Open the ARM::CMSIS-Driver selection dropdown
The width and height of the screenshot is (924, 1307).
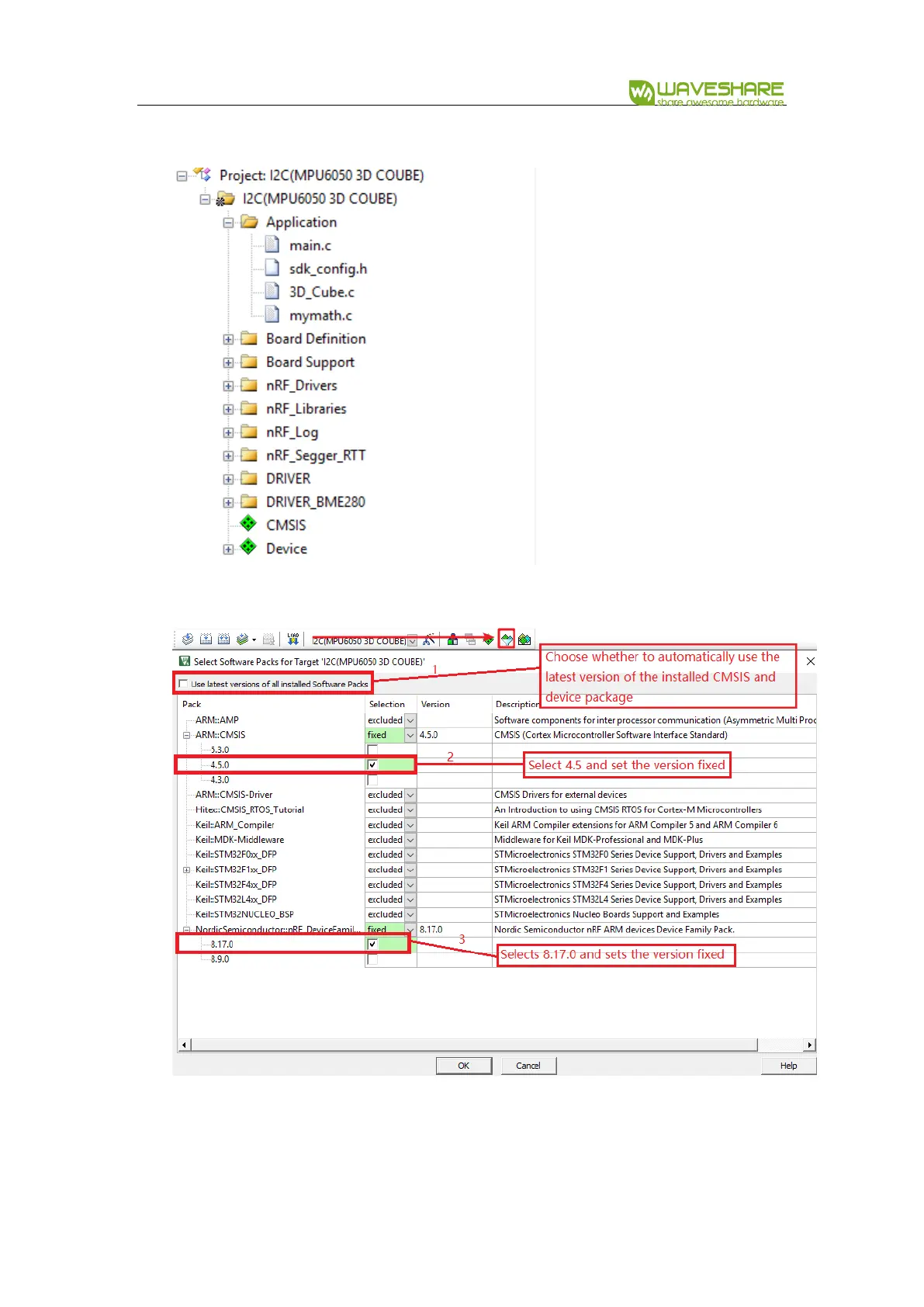tap(410, 795)
